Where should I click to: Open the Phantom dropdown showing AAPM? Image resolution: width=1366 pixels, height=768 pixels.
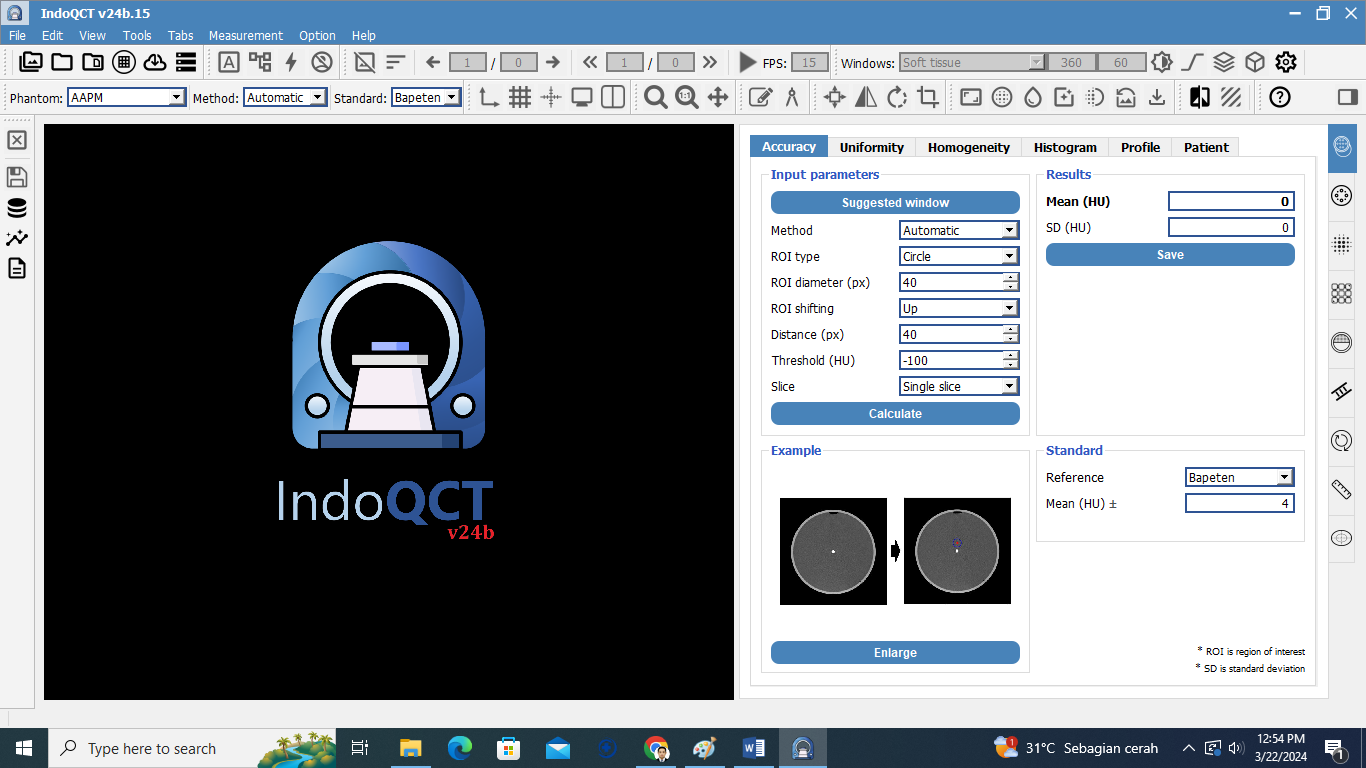(127, 97)
